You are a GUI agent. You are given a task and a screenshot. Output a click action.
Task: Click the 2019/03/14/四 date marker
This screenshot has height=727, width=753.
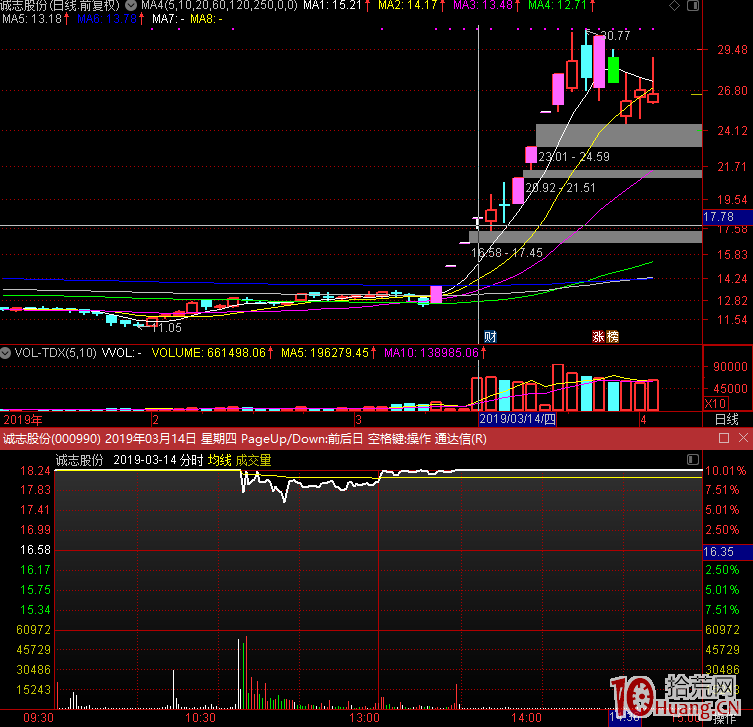pyautogui.click(x=517, y=419)
